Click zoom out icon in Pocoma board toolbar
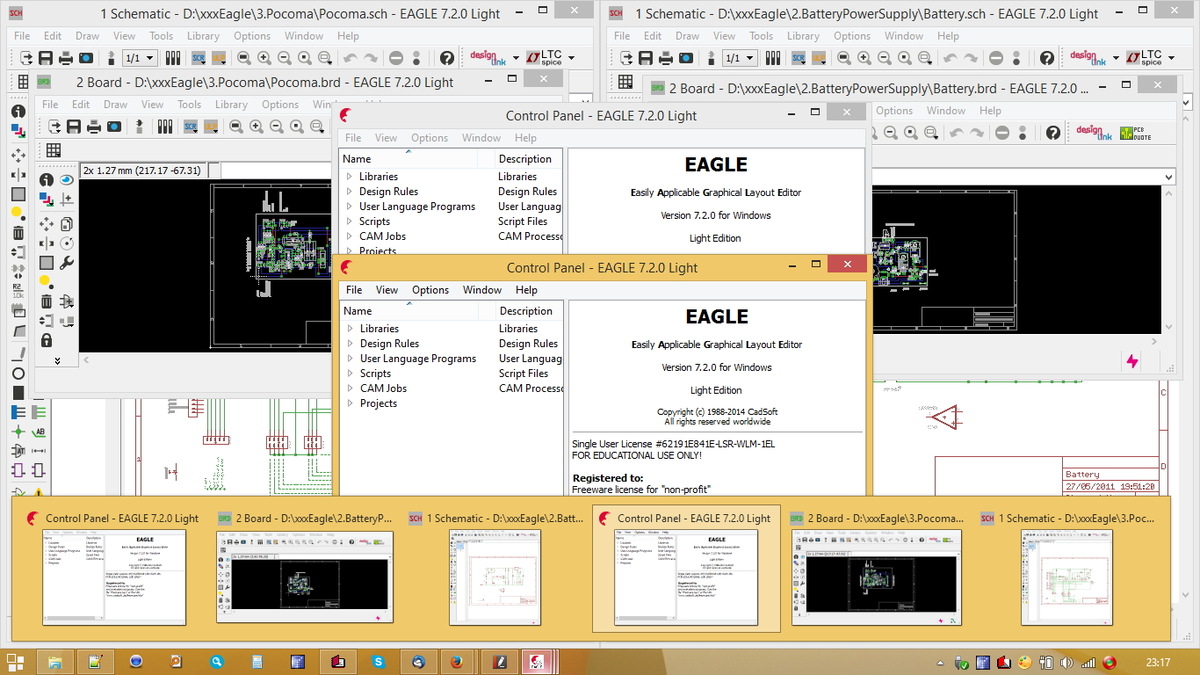 tap(279, 126)
